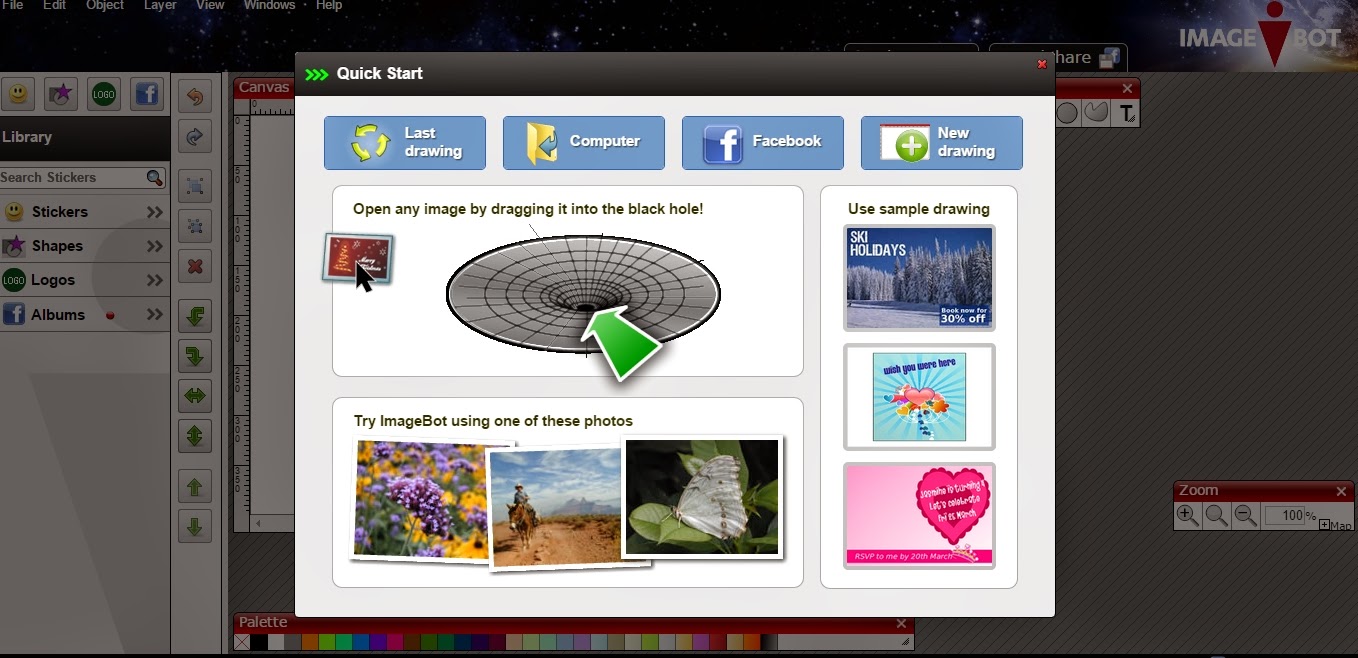1358x658 pixels.
Task: Pick the orange swatch next to gray
Action: tap(310, 642)
